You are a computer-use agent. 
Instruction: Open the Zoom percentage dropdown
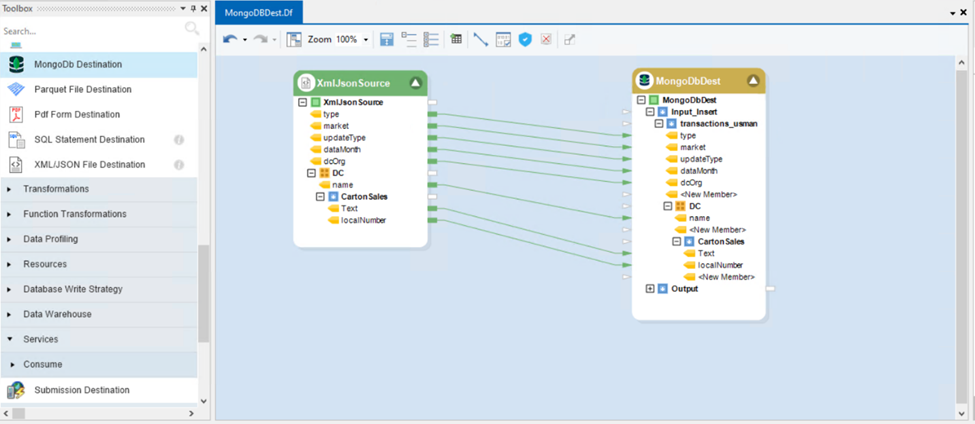click(366, 40)
